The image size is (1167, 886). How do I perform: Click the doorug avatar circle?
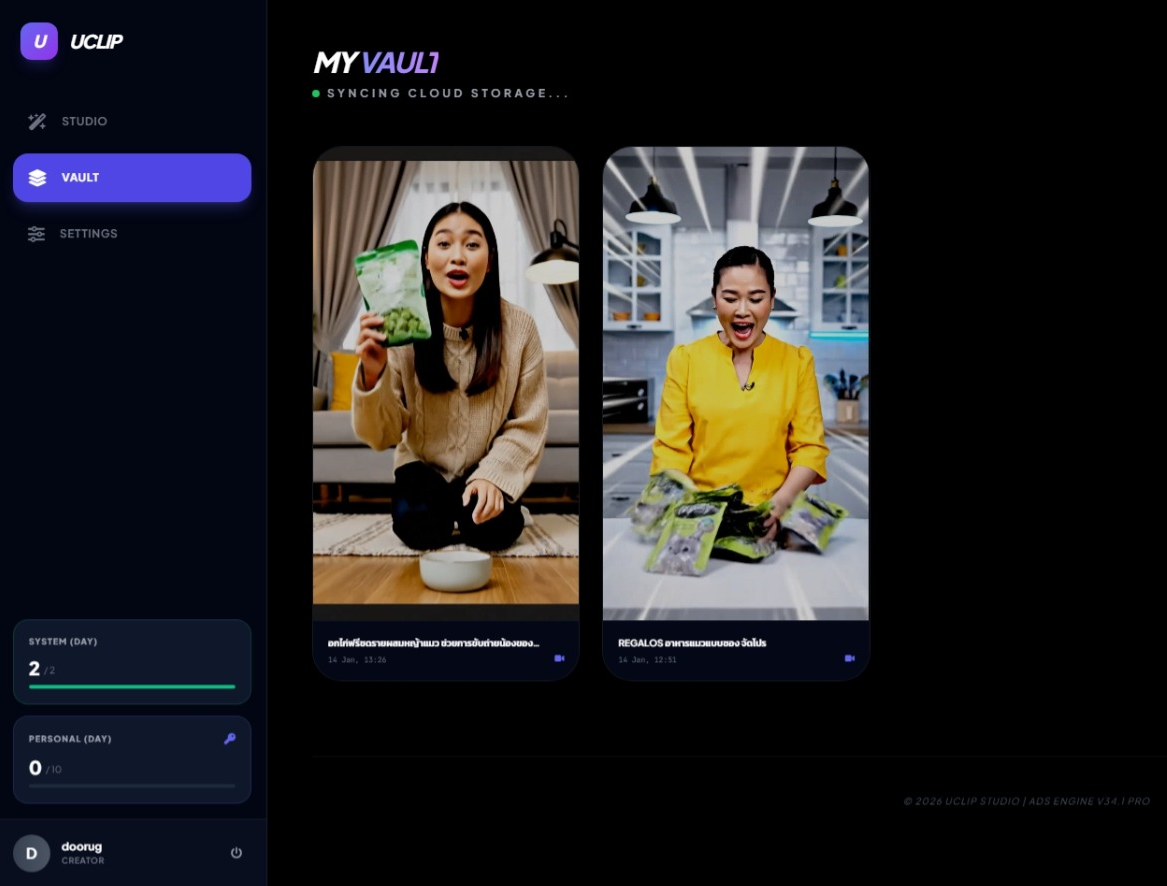[x=31, y=853]
